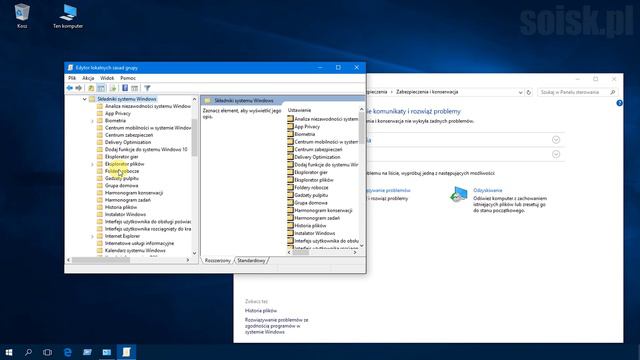Open the Control Panel address bar dropdown arrow
This screenshot has width=640, height=360.
(x=520, y=92)
